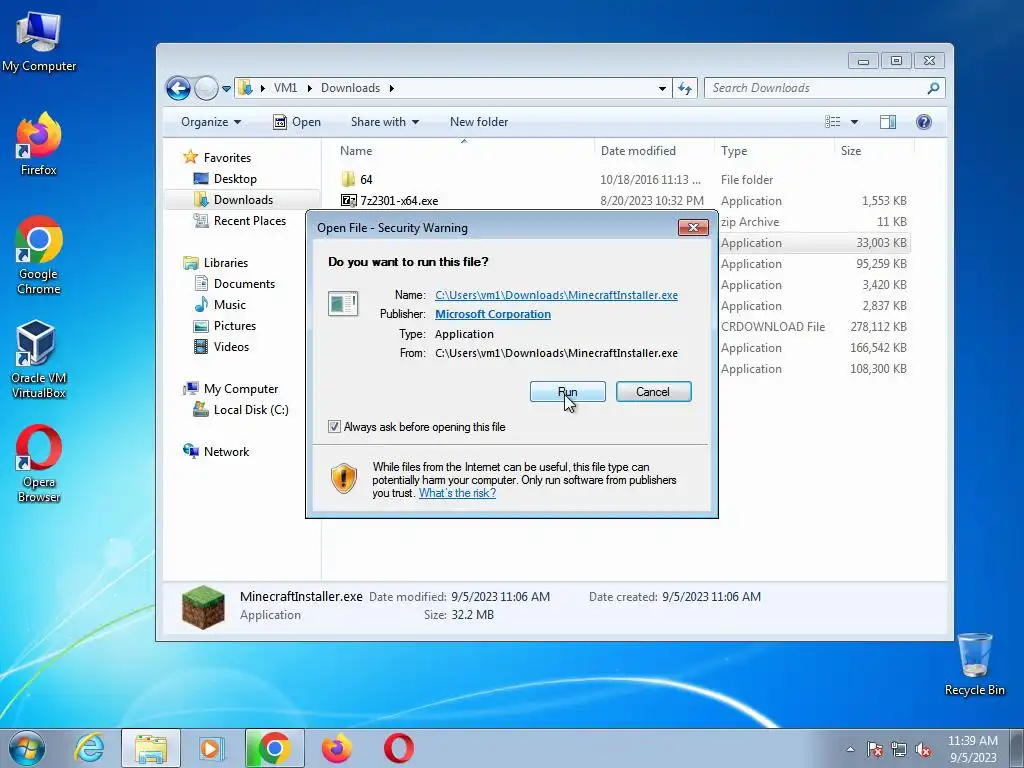This screenshot has width=1024, height=768.
Task: Open Local Disk (C:) in sidebar
Action: pyautogui.click(x=240, y=409)
